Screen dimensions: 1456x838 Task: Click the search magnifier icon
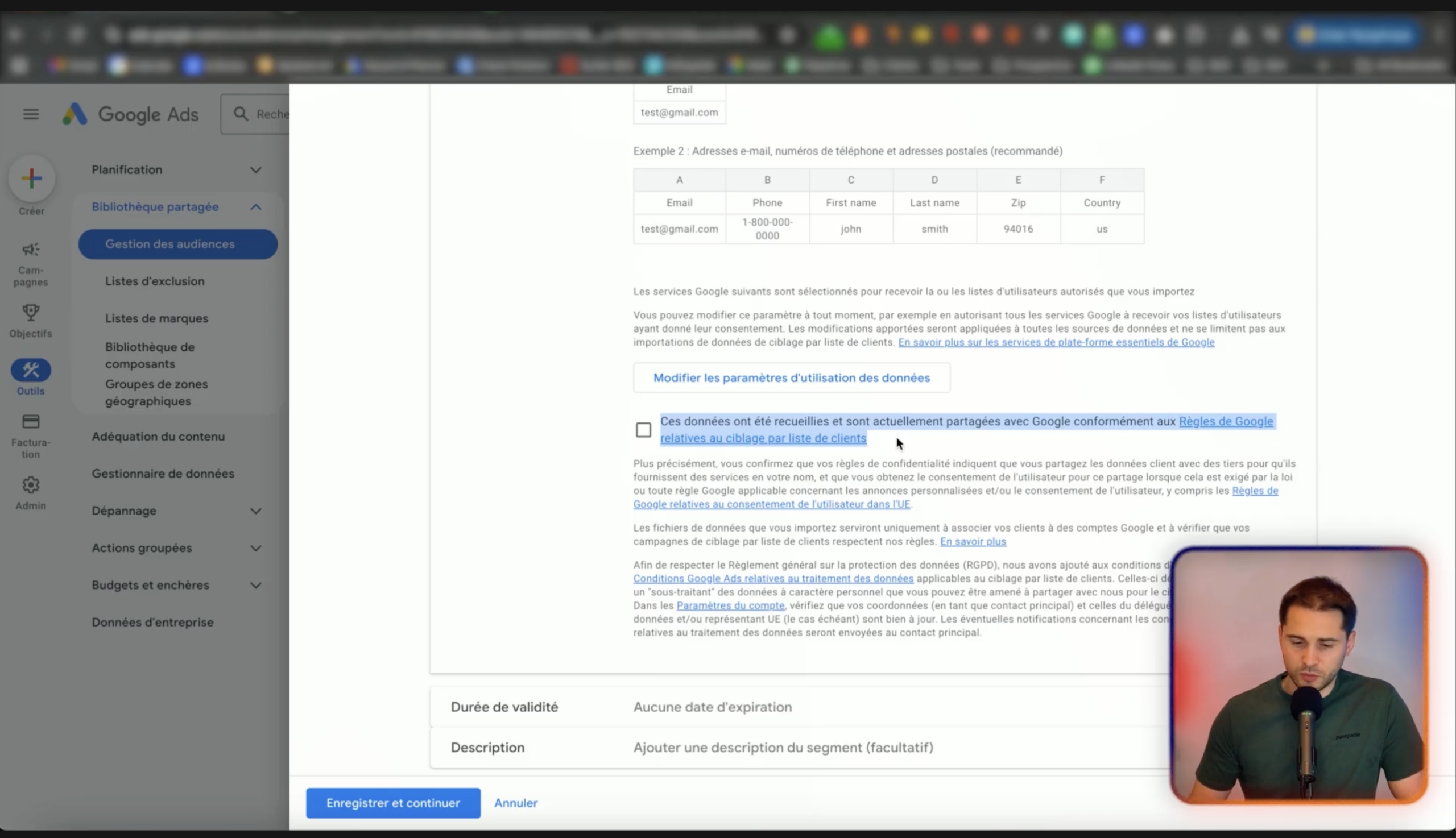pos(241,114)
